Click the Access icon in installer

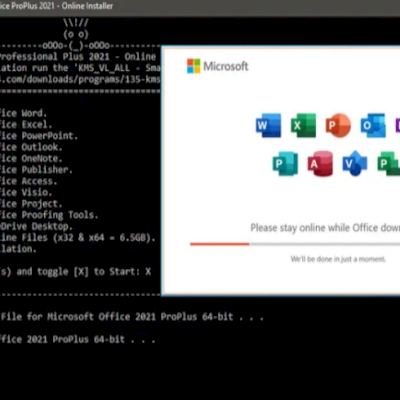320,163
